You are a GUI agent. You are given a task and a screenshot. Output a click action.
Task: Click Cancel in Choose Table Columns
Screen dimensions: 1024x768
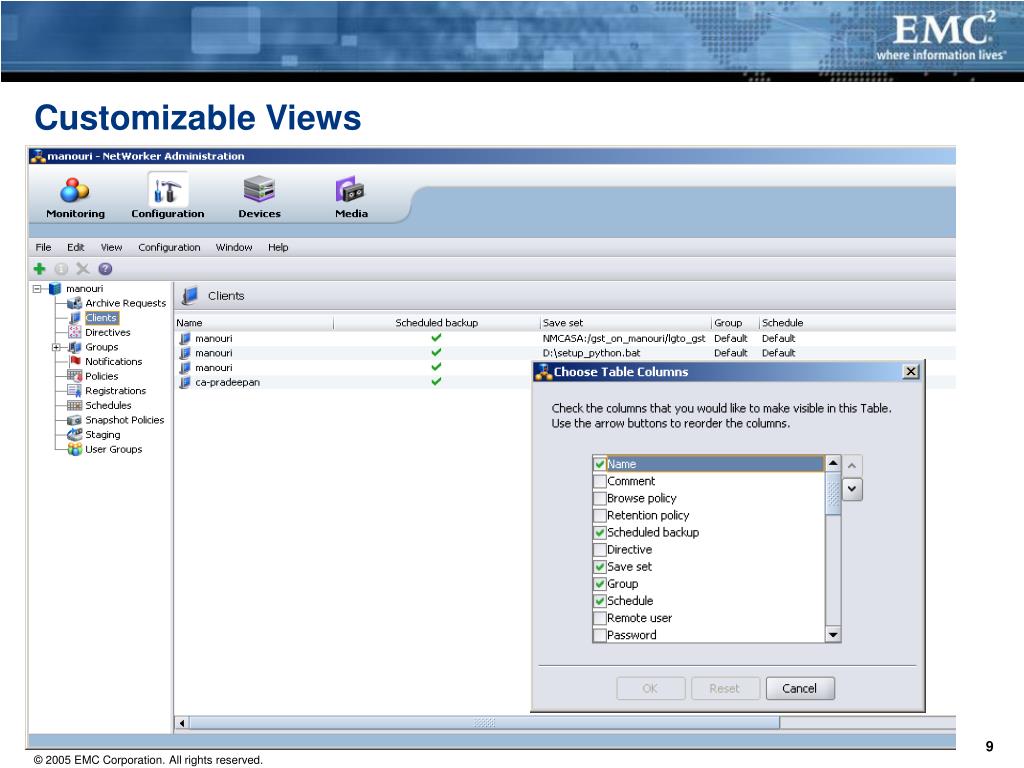click(799, 688)
